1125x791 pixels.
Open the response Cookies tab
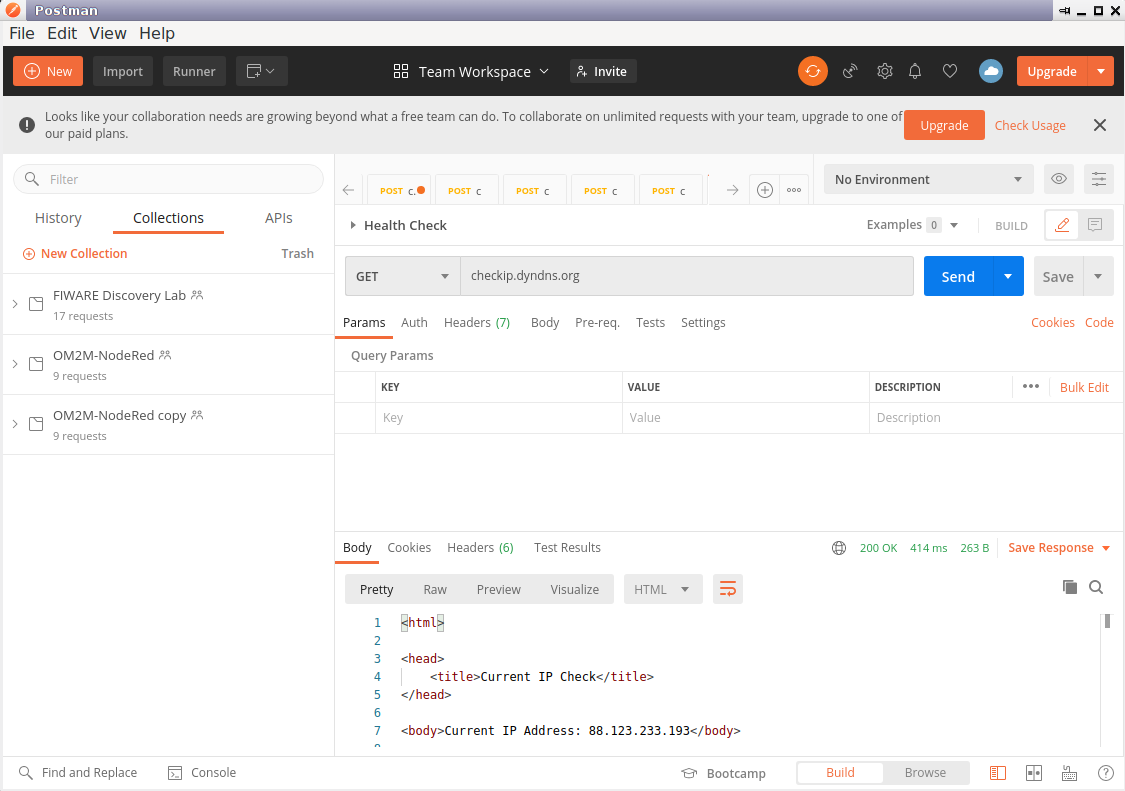pyautogui.click(x=409, y=547)
